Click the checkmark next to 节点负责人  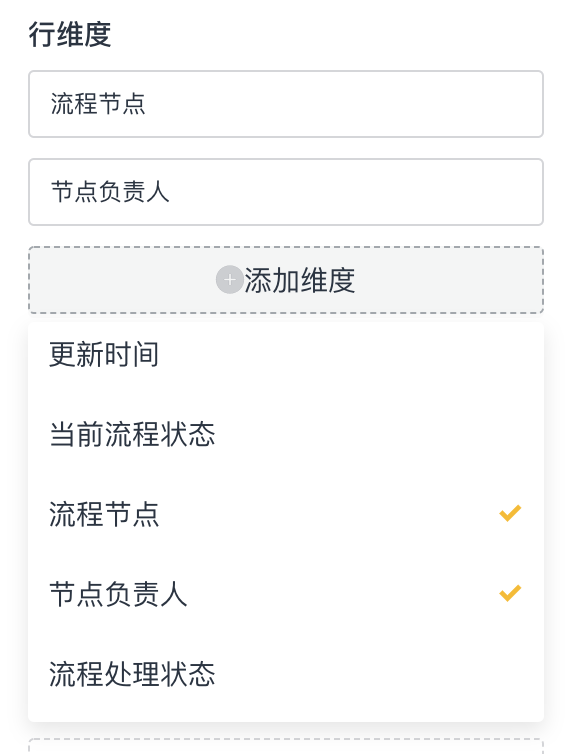510,593
